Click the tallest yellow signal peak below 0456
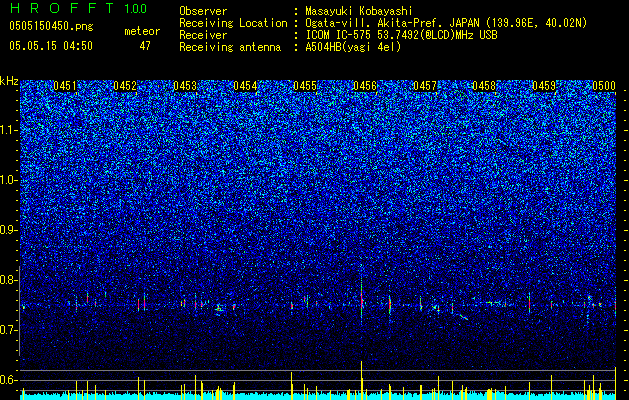The height and width of the screenshot is (400, 629). 361,380
